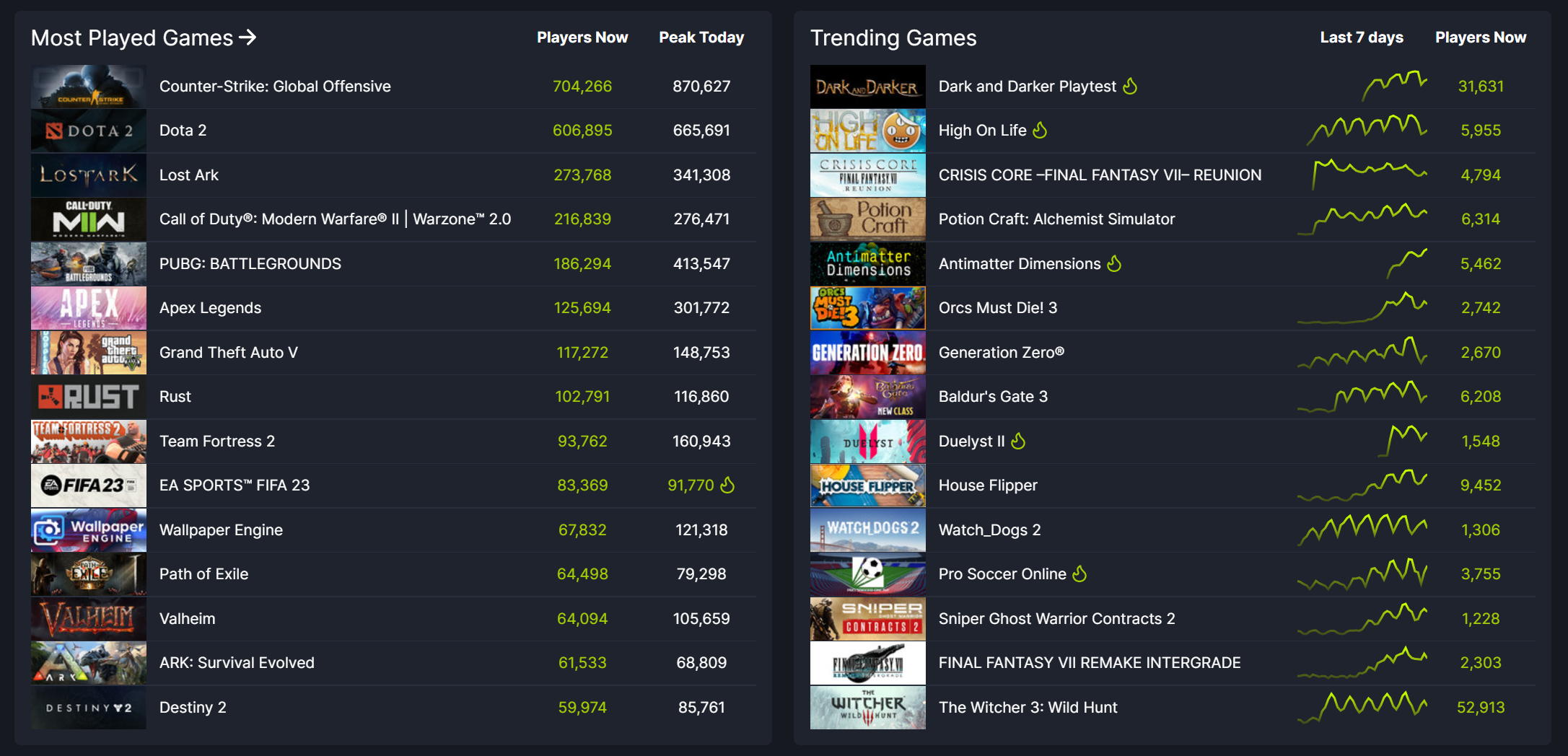
Task: Click the Last 7 days column header
Action: pos(1362,38)
